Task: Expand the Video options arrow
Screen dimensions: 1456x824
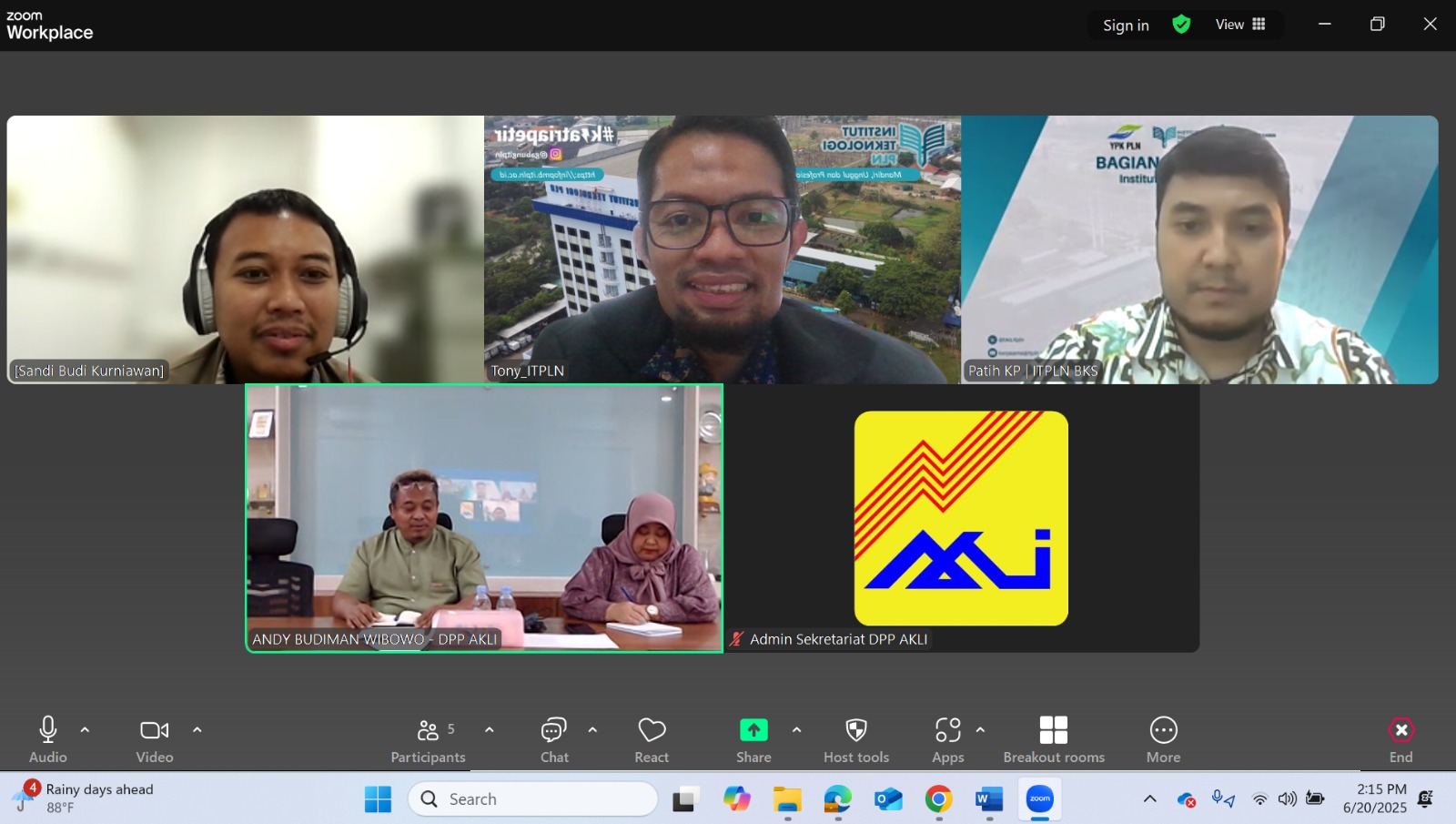Action: coord(197,729)
